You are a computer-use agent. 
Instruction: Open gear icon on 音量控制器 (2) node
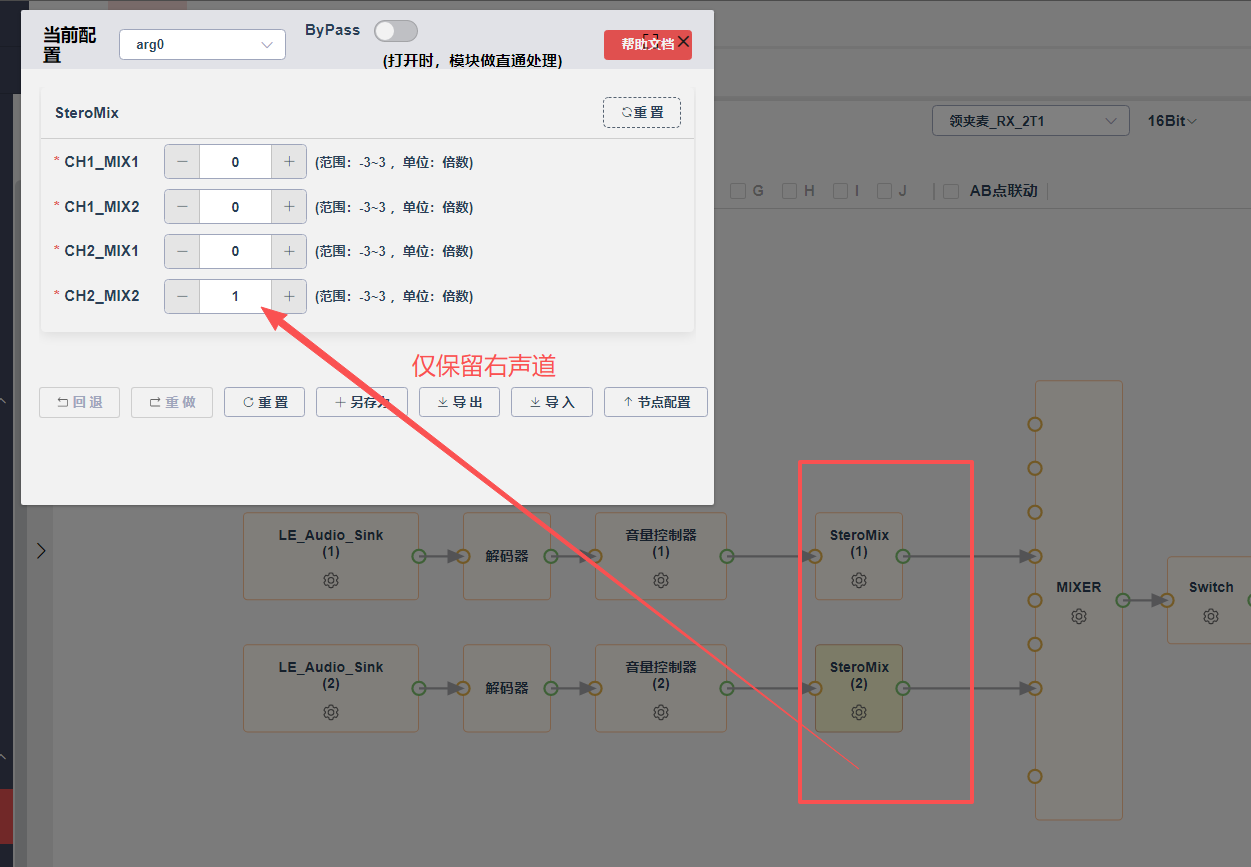click(x=661, y=712)
